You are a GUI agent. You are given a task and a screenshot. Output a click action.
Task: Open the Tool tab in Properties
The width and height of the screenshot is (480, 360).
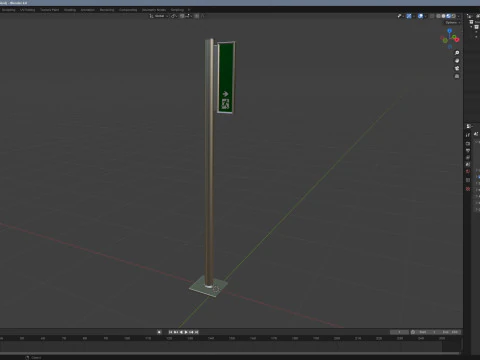point(468,135)
